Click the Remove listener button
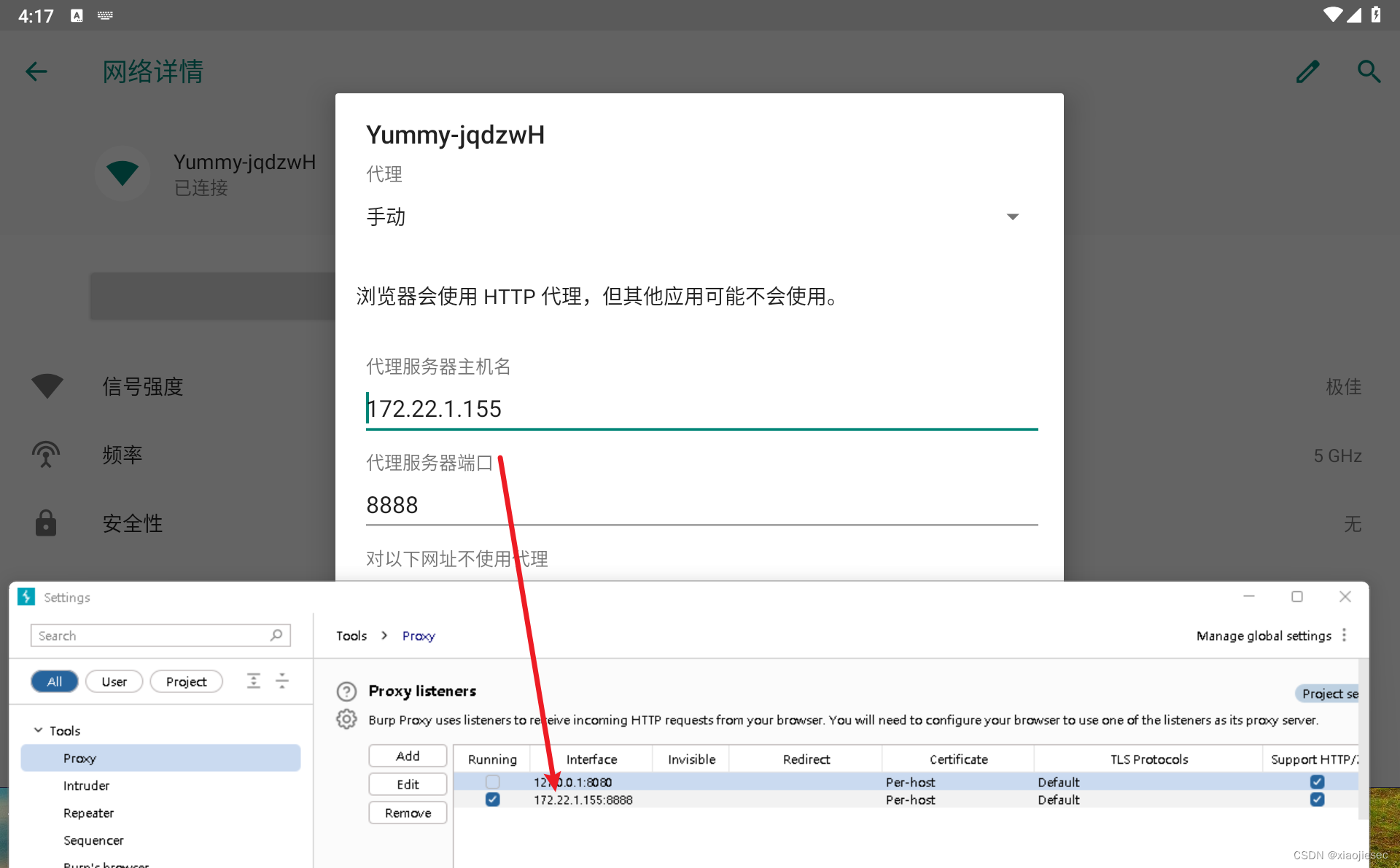The width and height of the screenshot is (1400, 868). [x=408, y=813]
